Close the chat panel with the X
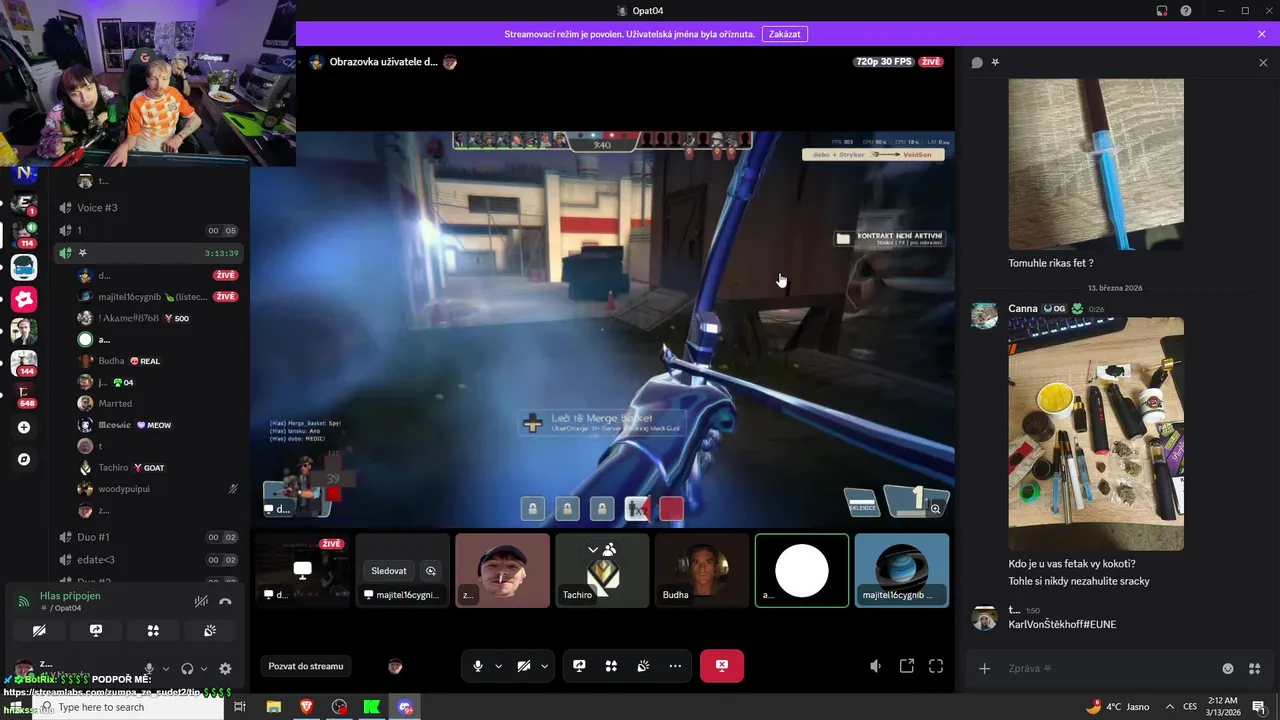Screen dimensions: 1280x720 (x=1263, y=62)
